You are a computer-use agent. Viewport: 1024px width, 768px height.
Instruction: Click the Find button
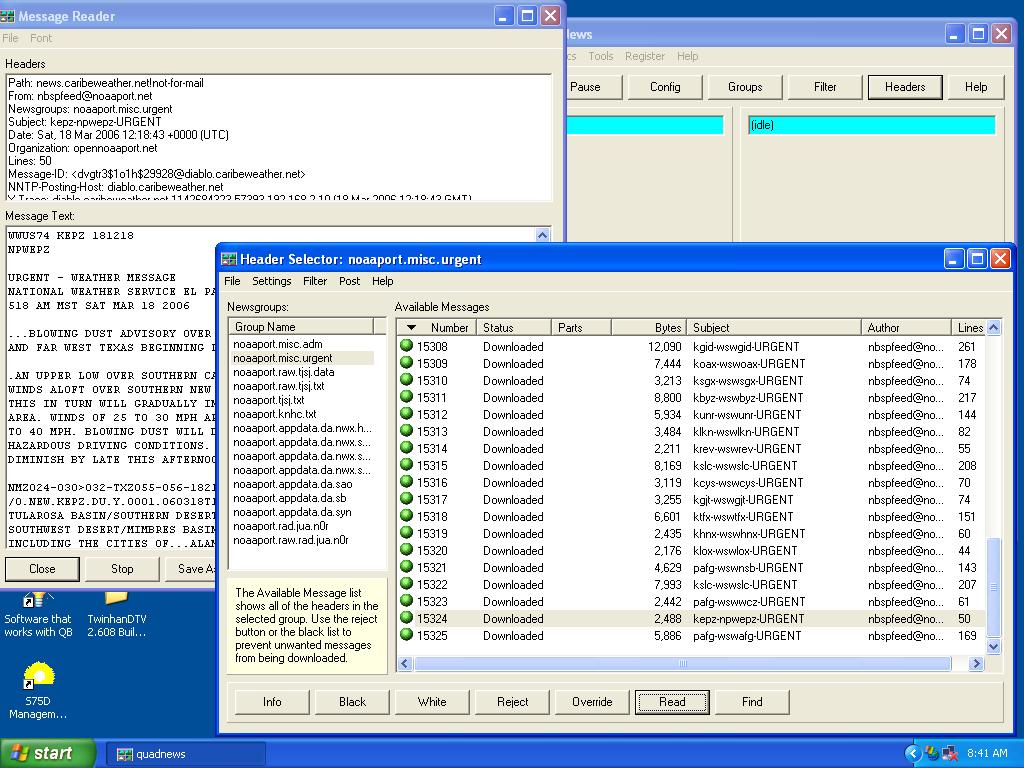pos(752,702)
